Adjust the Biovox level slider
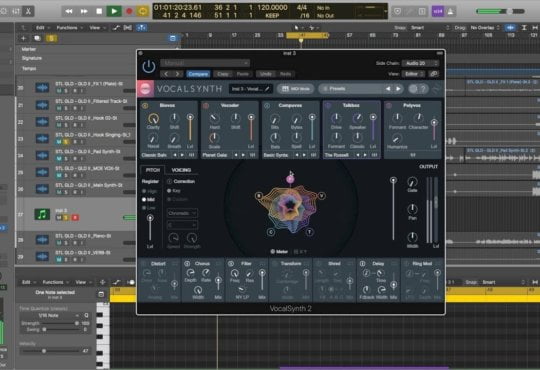 (190, 128)
